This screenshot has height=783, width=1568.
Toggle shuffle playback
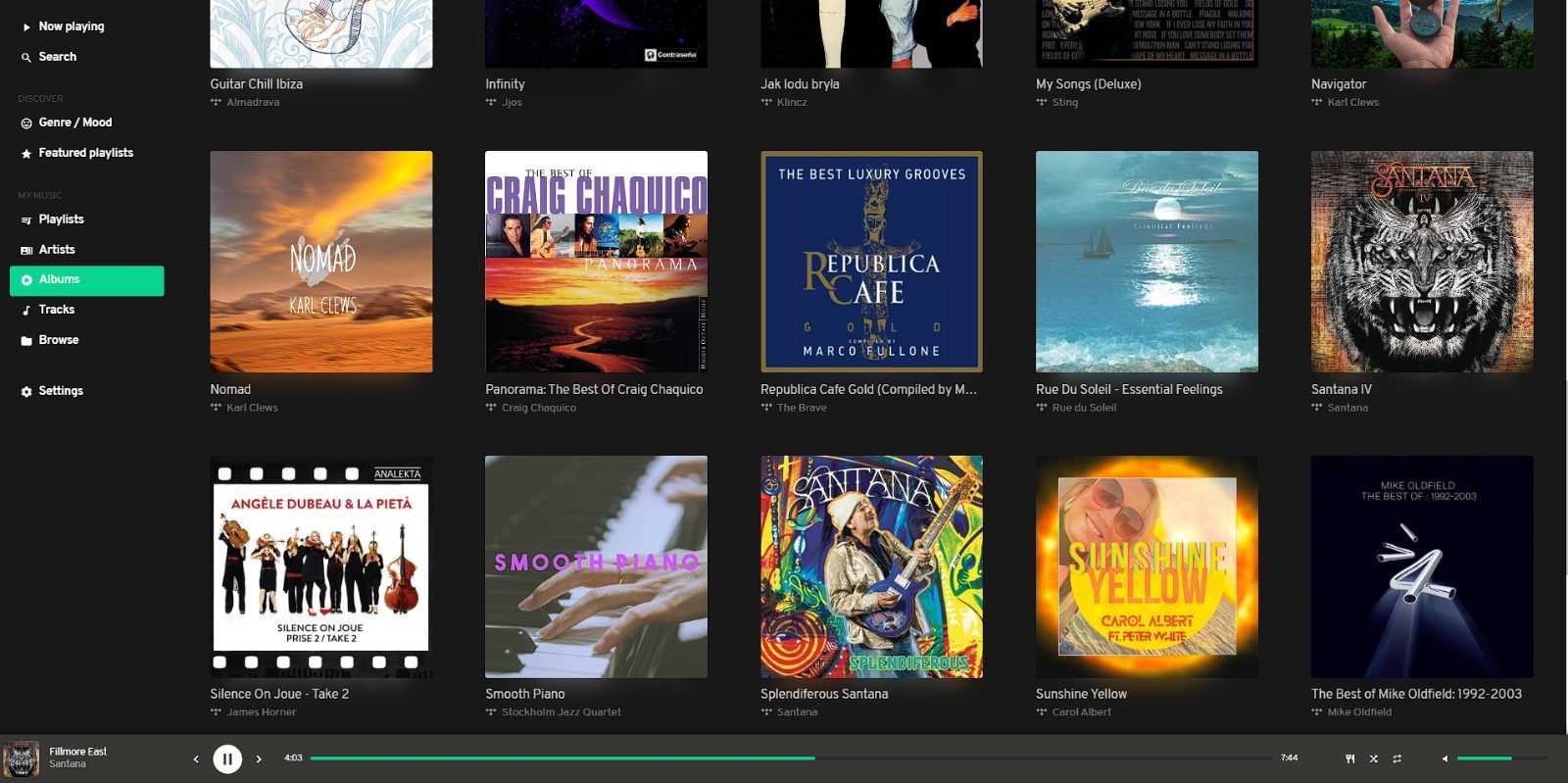[1374, 759]
